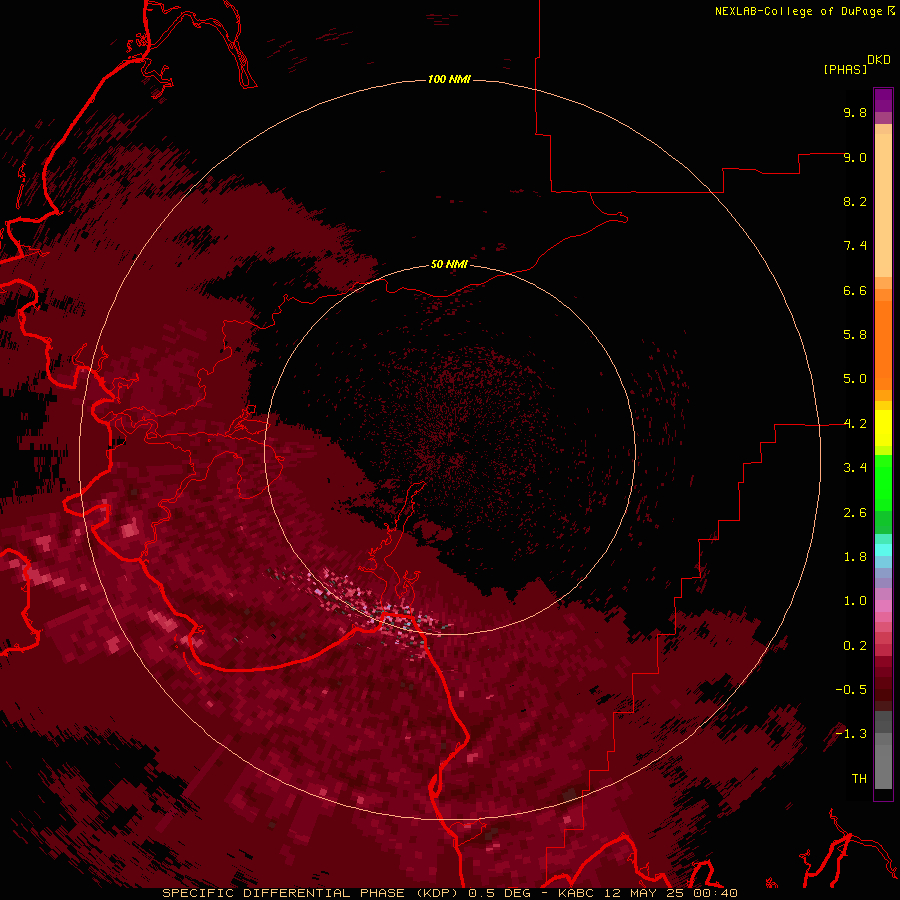Screen dimensions: 900x900
Task: Click the 8.2 scale value
Action: tap(855, 201)
